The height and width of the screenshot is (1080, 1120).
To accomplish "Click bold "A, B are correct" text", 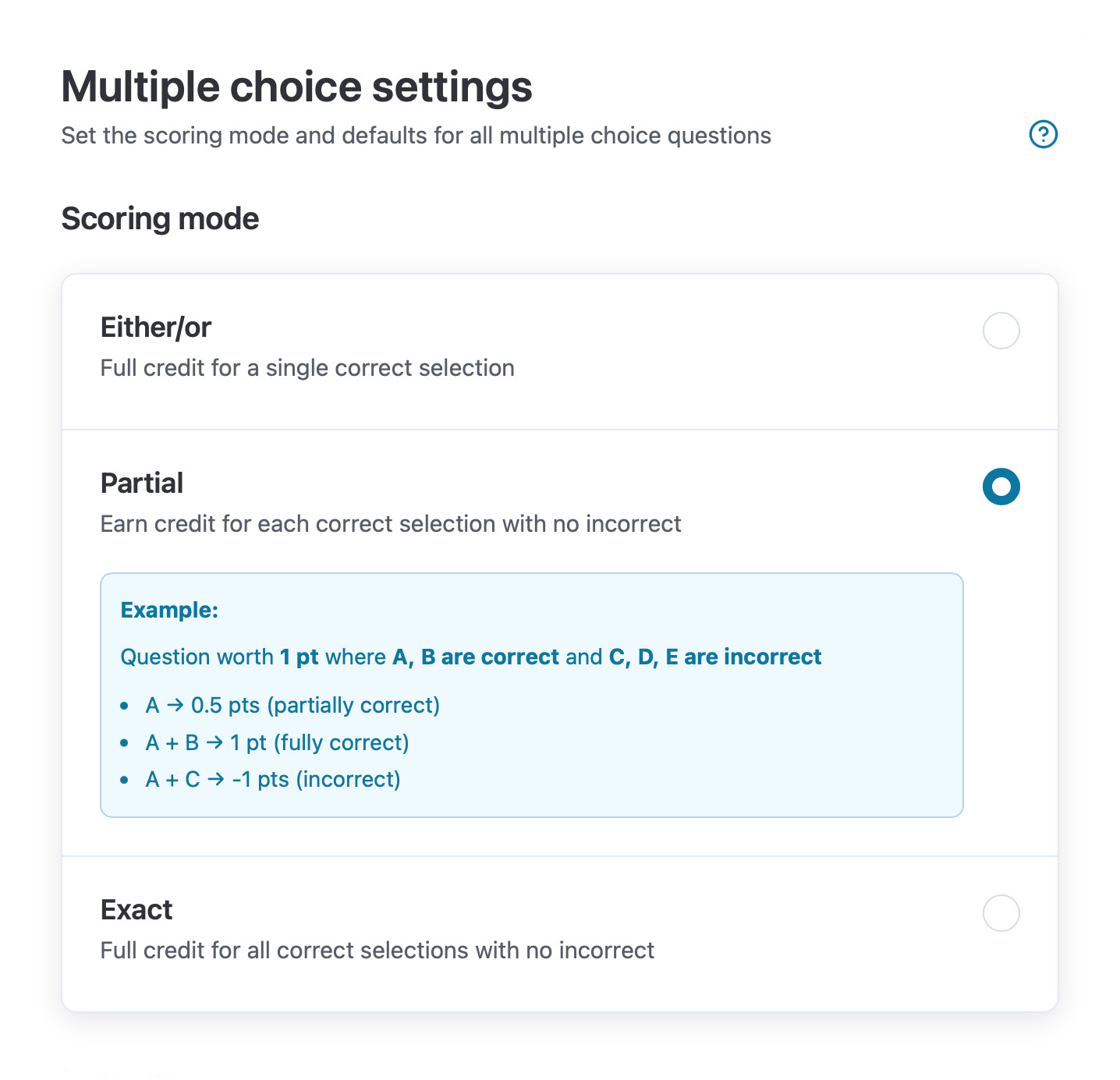I will 476,657.
